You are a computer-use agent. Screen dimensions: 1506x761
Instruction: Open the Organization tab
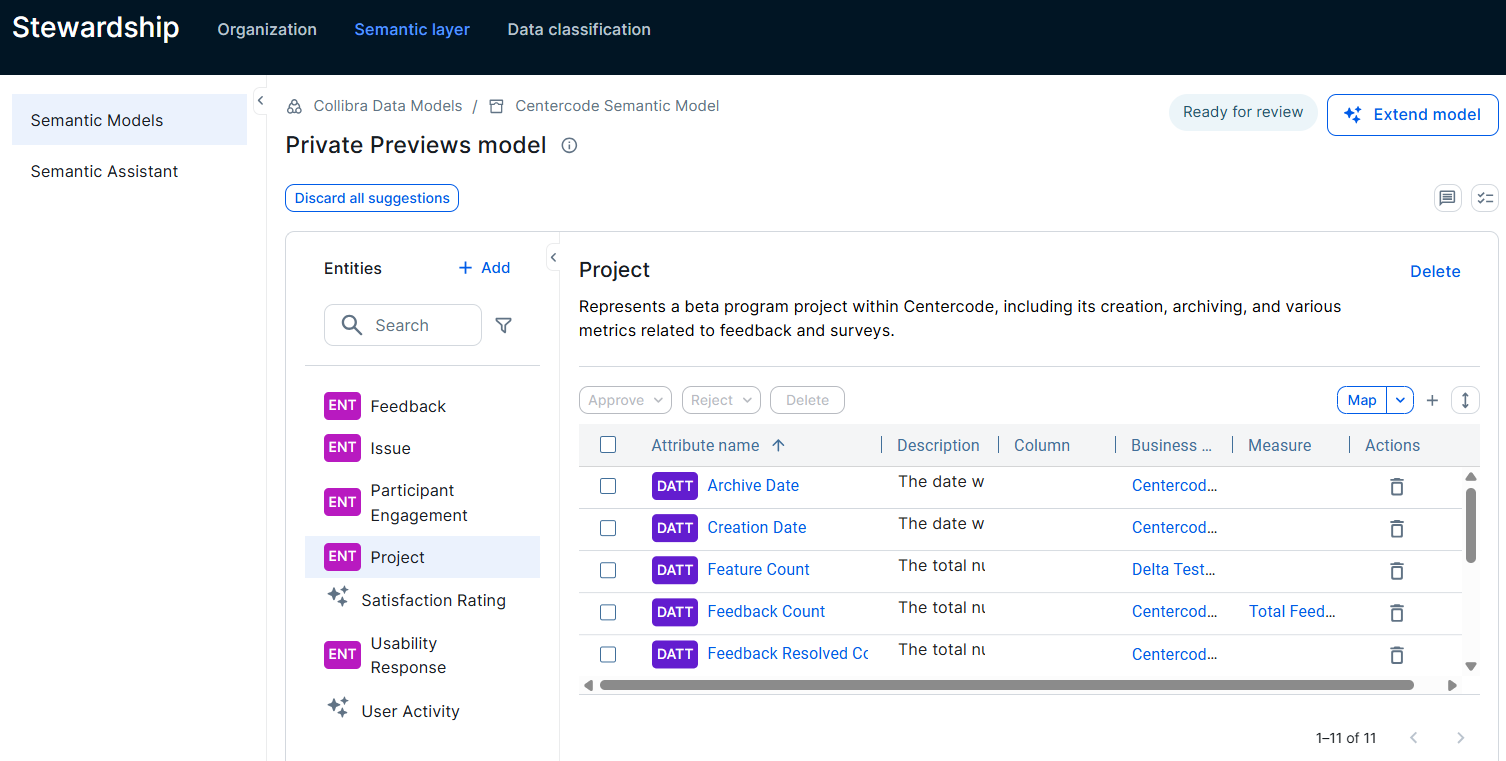[266, 29]
